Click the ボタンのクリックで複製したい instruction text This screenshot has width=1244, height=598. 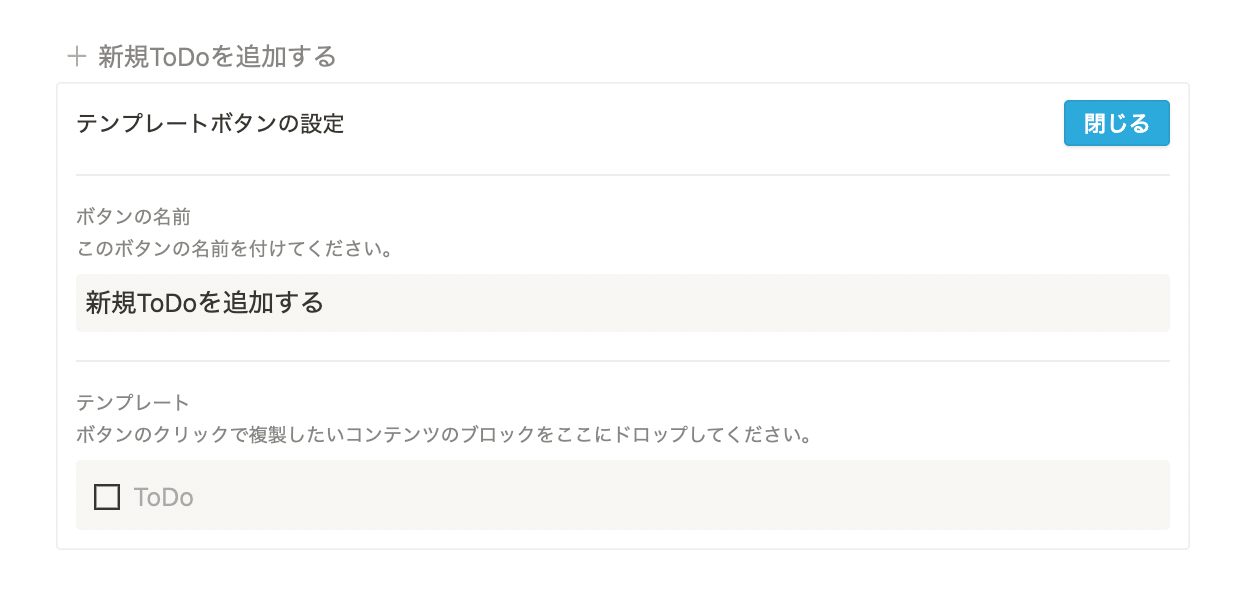[x=200, y=436]
